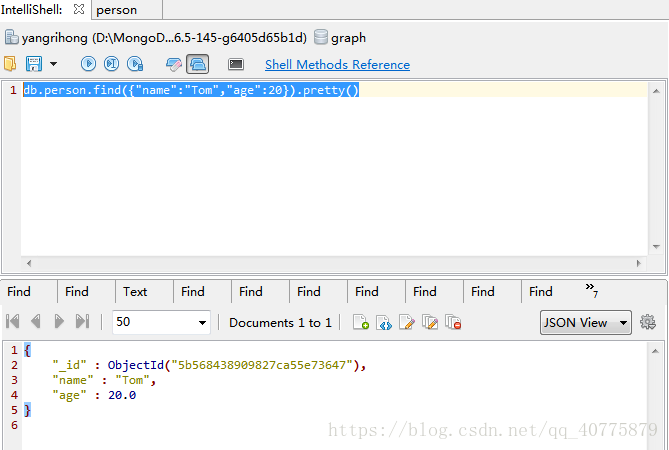This screenshot has width=669, height=450.
Task: Click line number 1 in the query editor
Action: (13, 90)
